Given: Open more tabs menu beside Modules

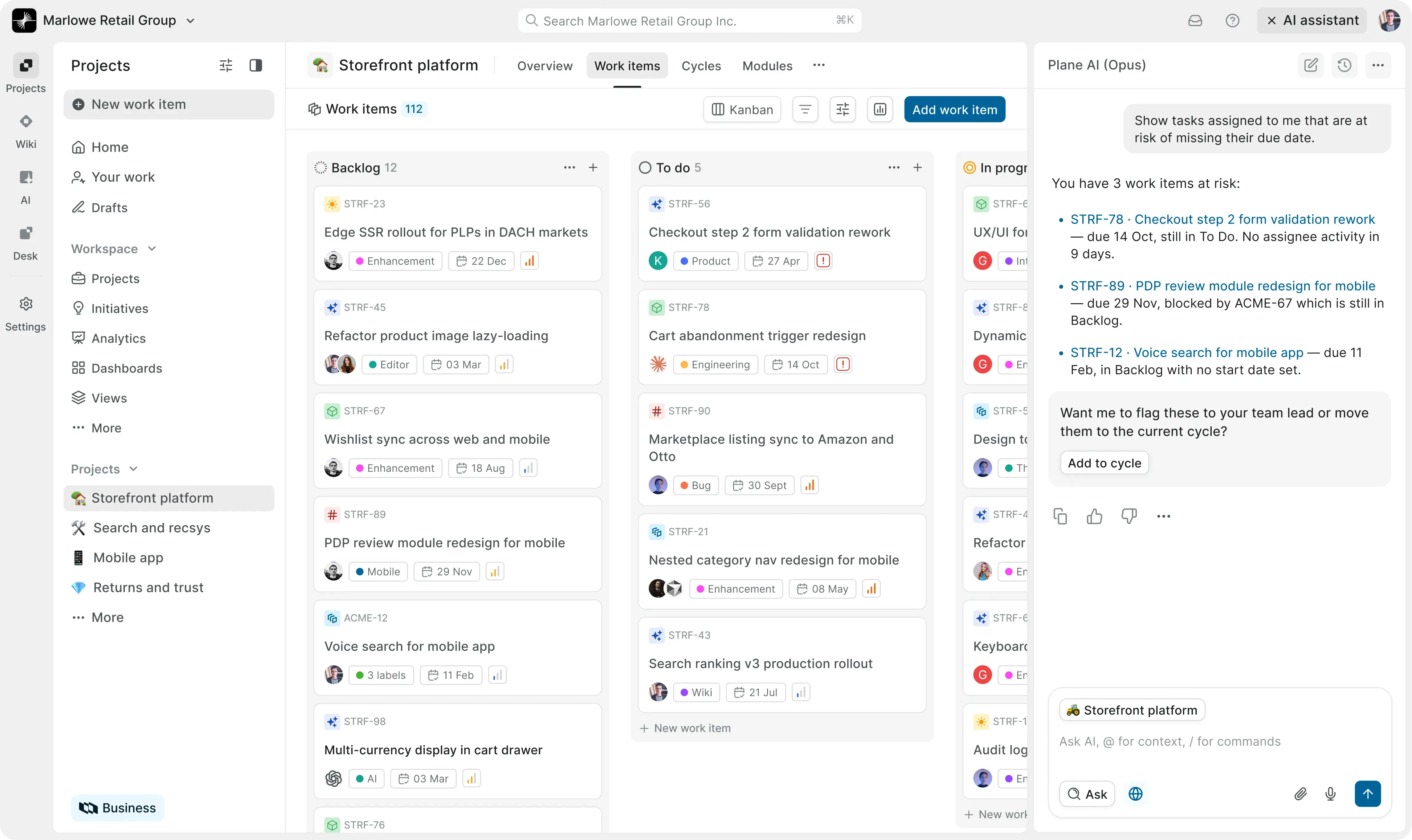Looking at the screenshot, I should click(x=819, y=66).
